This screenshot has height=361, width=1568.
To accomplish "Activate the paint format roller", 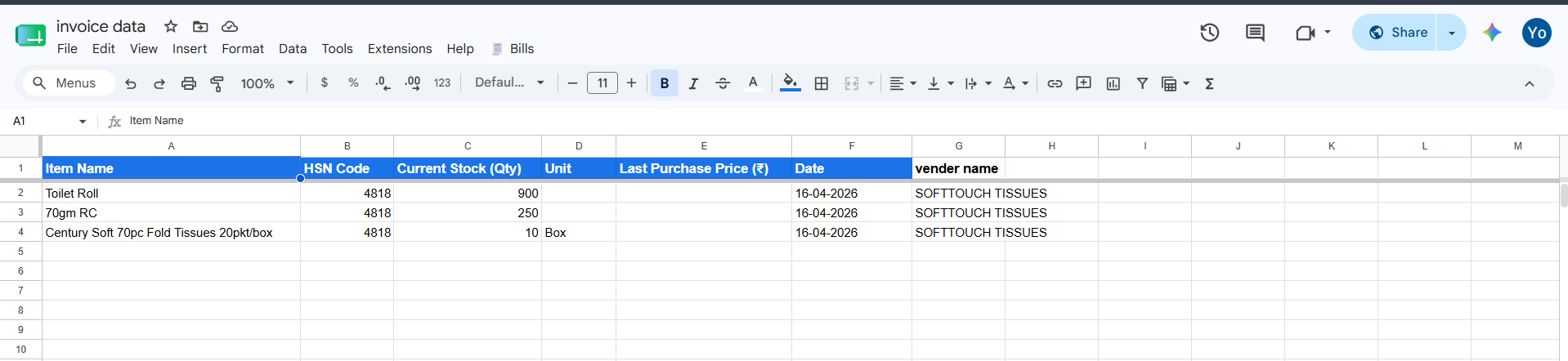I will point(217,83).
